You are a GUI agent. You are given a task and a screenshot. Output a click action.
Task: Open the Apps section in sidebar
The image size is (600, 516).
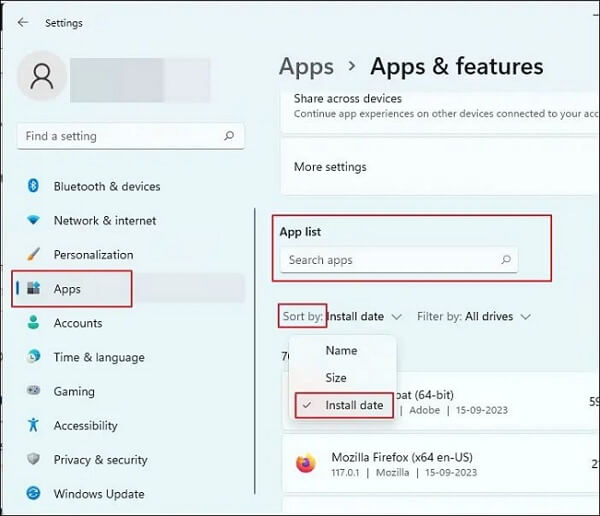(x=68, y=289)
